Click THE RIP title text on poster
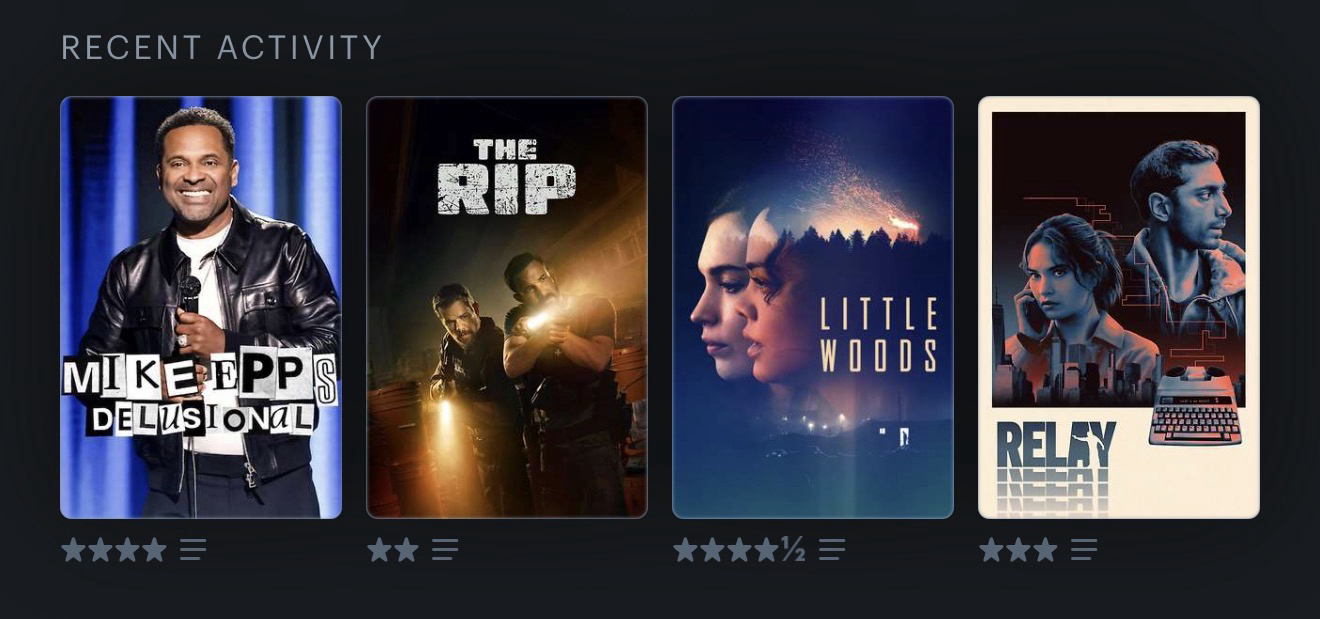 click(x=506, y=177)
